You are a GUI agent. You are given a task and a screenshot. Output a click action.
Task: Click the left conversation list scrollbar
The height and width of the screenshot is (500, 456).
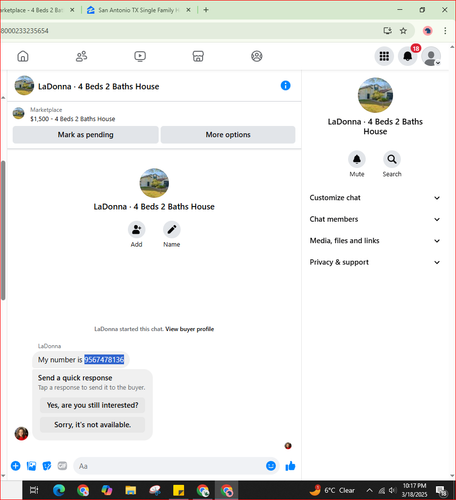click(x=3, y=230)
